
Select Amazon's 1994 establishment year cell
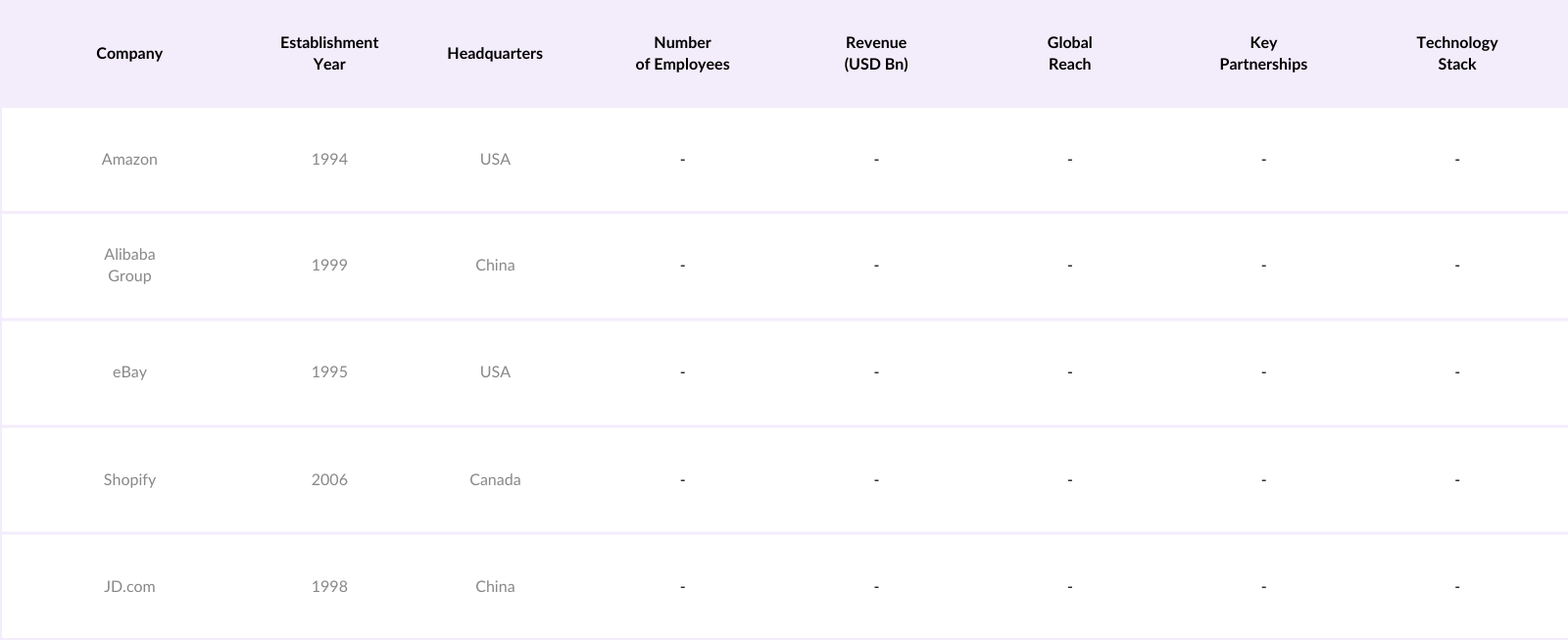click(x=329, y=159)
